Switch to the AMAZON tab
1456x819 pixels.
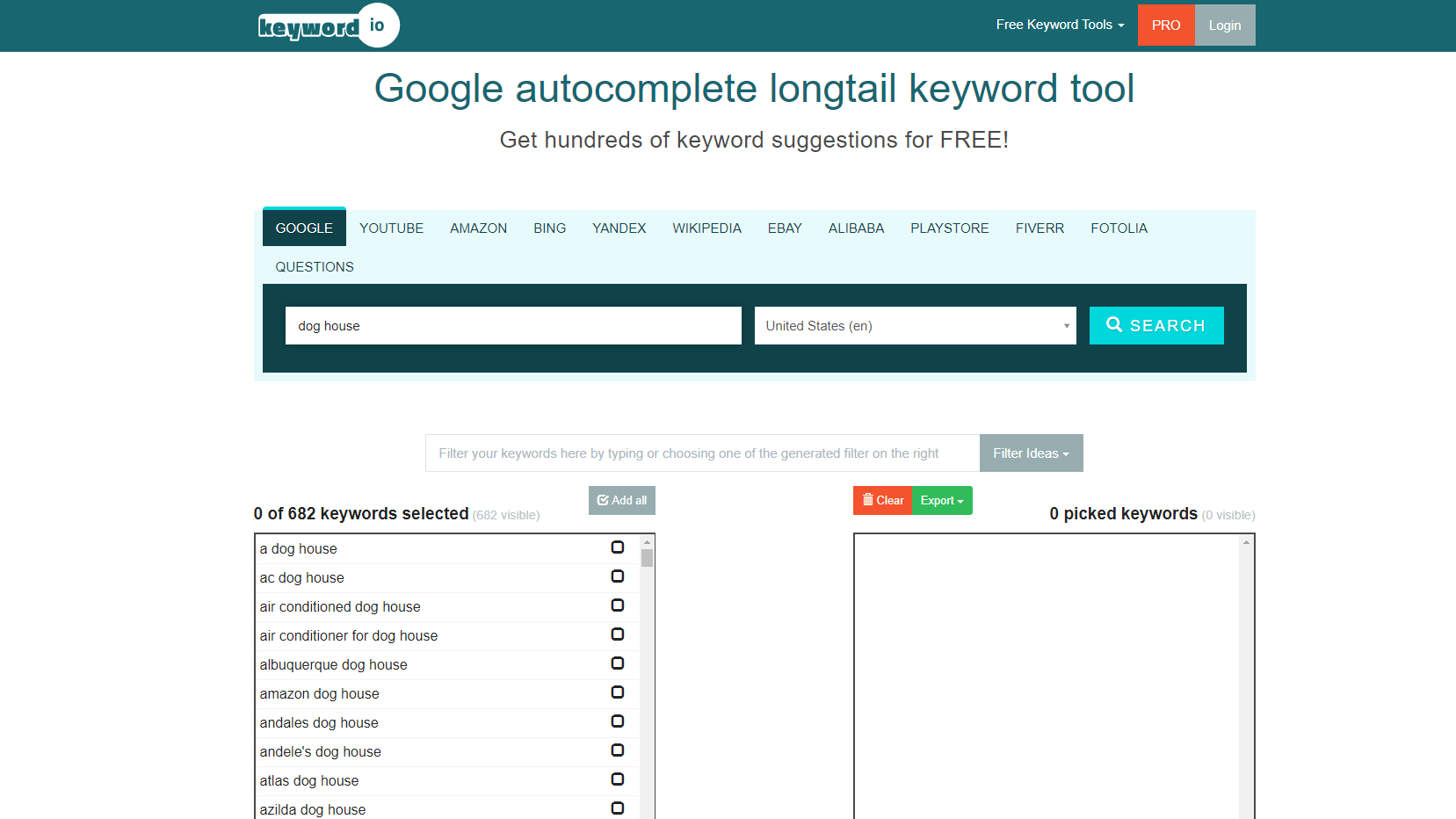click(x=478, y=228)
